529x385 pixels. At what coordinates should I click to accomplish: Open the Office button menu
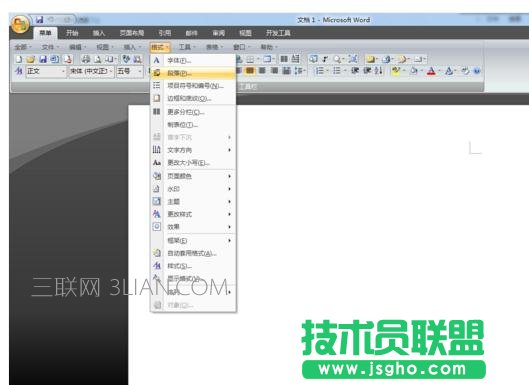coord(20,25)
